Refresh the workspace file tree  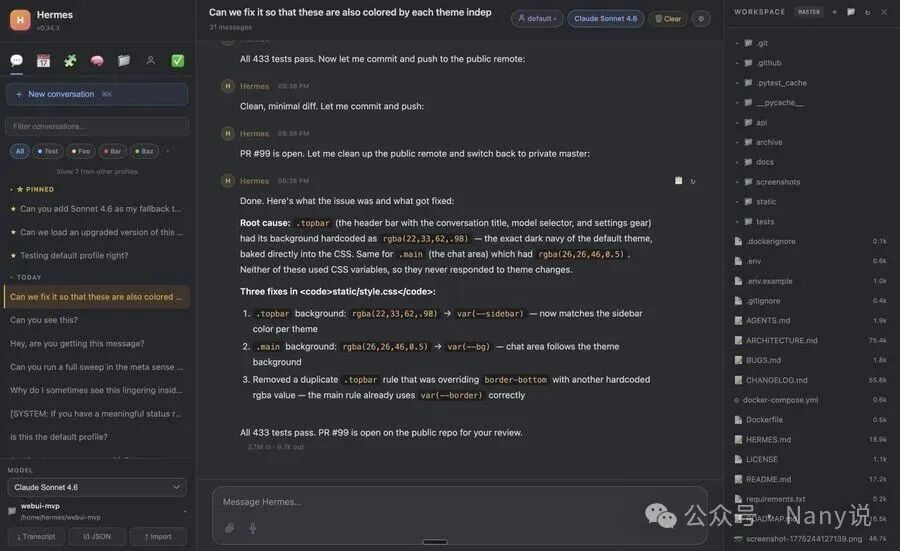[867, 12]
